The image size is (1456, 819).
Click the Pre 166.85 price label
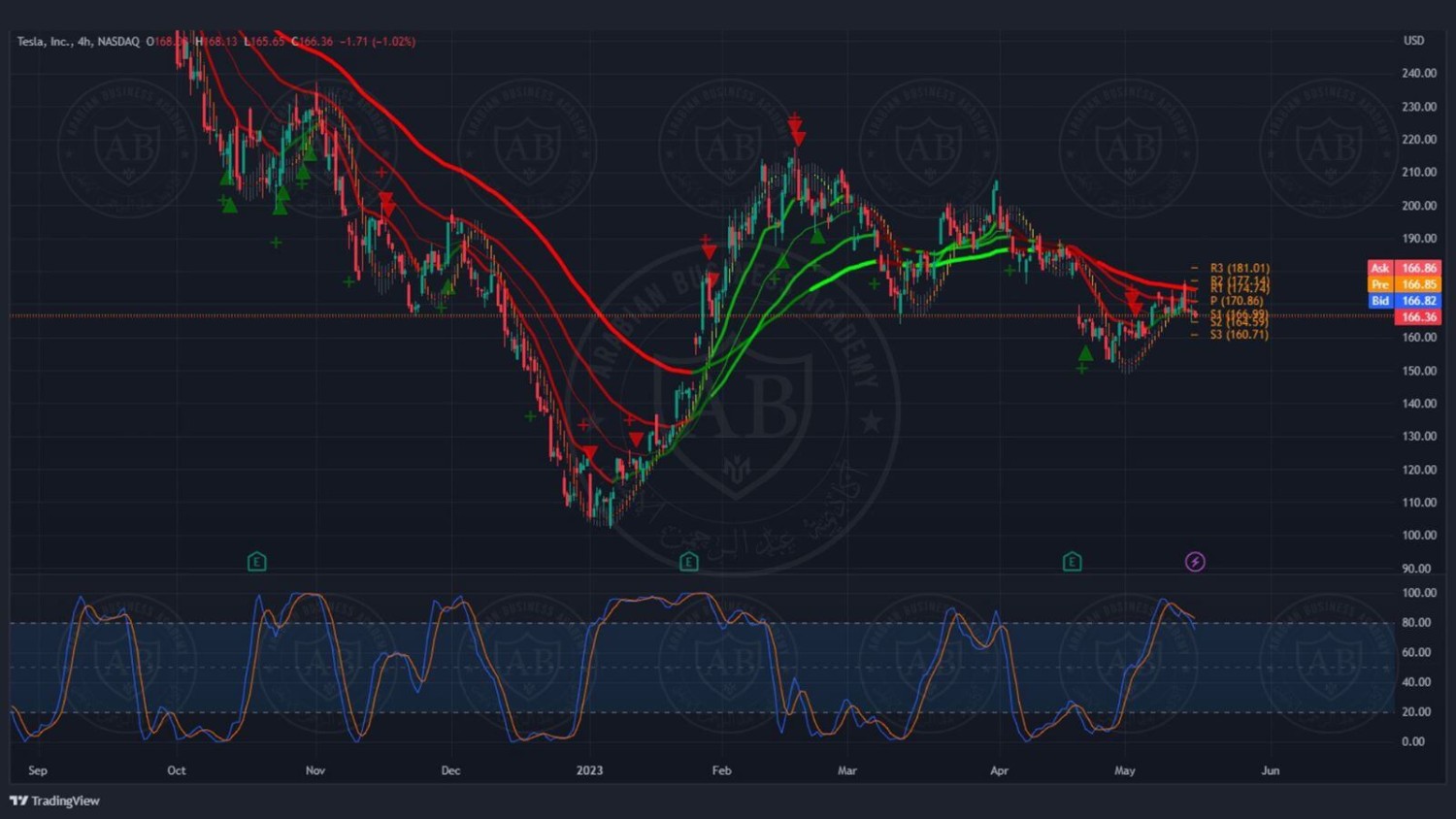[1404, 284]
